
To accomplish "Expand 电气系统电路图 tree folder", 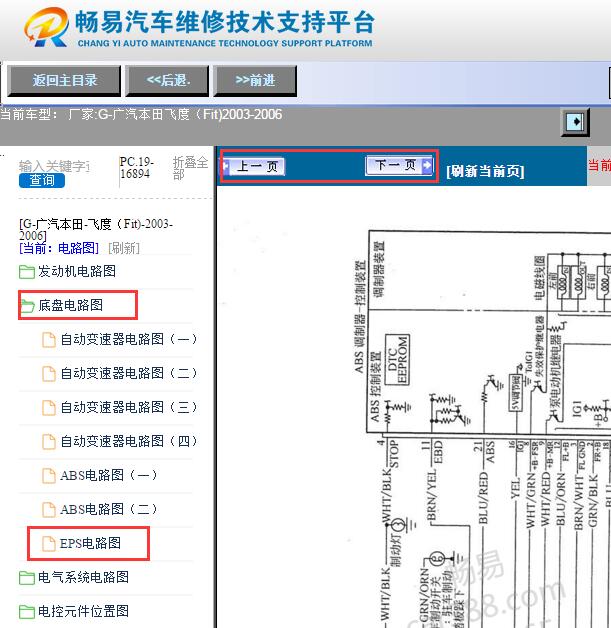I will point(83,578).
